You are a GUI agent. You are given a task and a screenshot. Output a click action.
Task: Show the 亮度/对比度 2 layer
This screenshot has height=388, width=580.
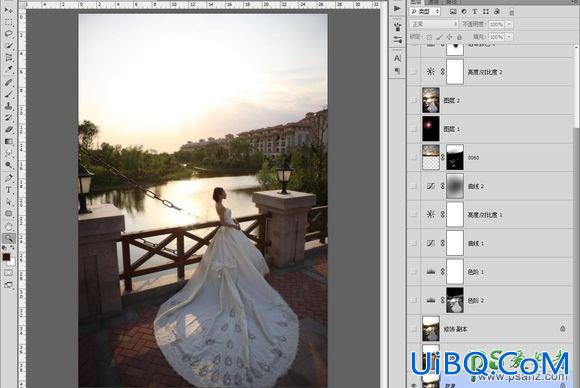pyautogui.click(x=414, y=72)
